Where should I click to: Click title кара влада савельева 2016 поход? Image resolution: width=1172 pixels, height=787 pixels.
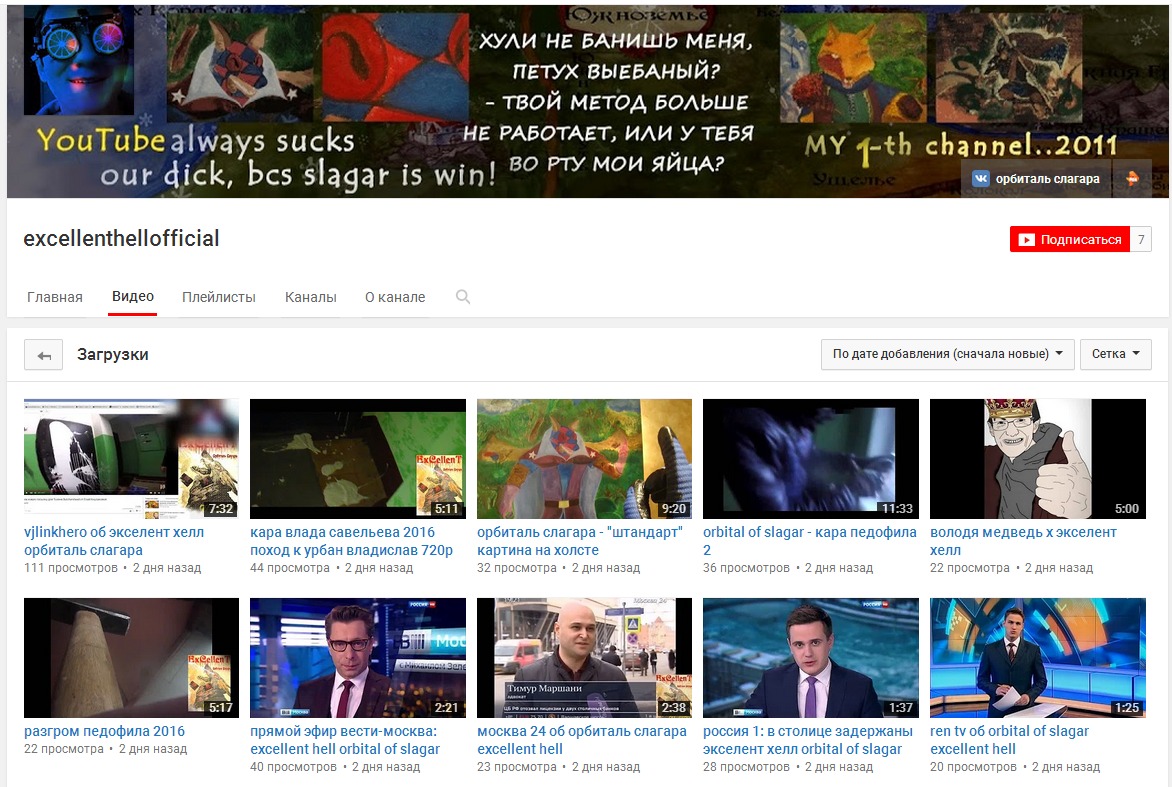pos(351,541)
